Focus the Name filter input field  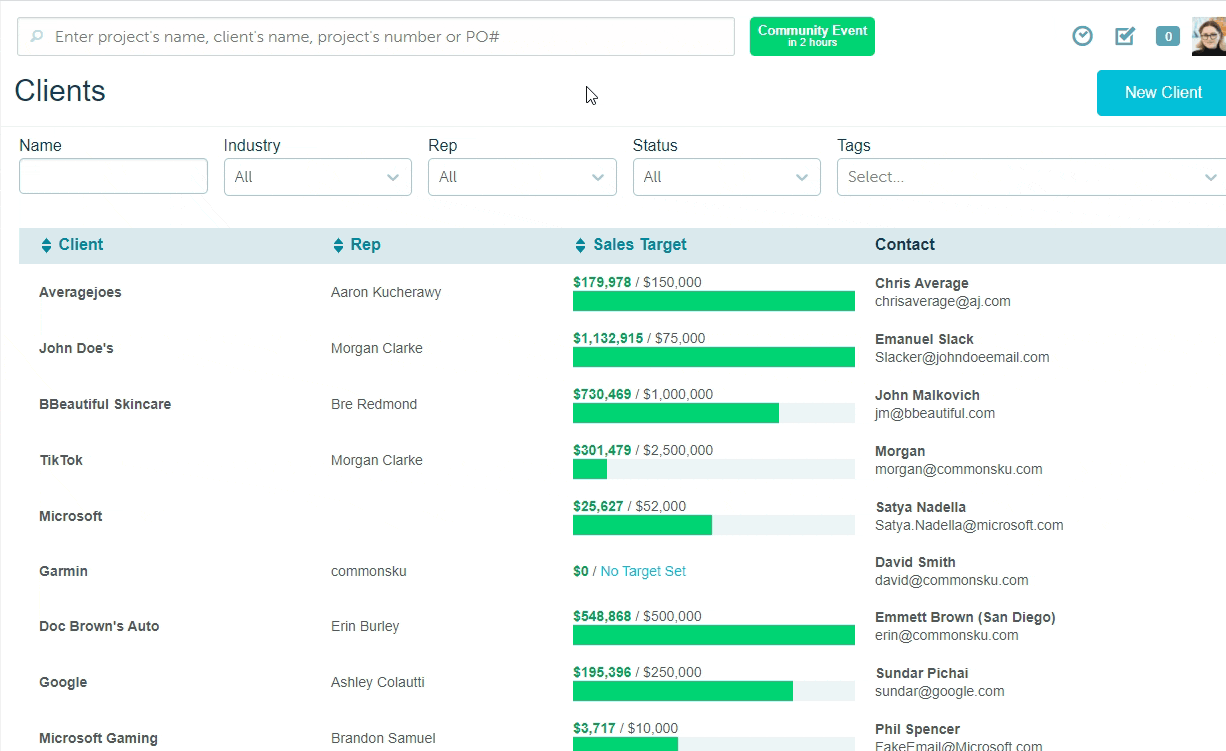113,176
